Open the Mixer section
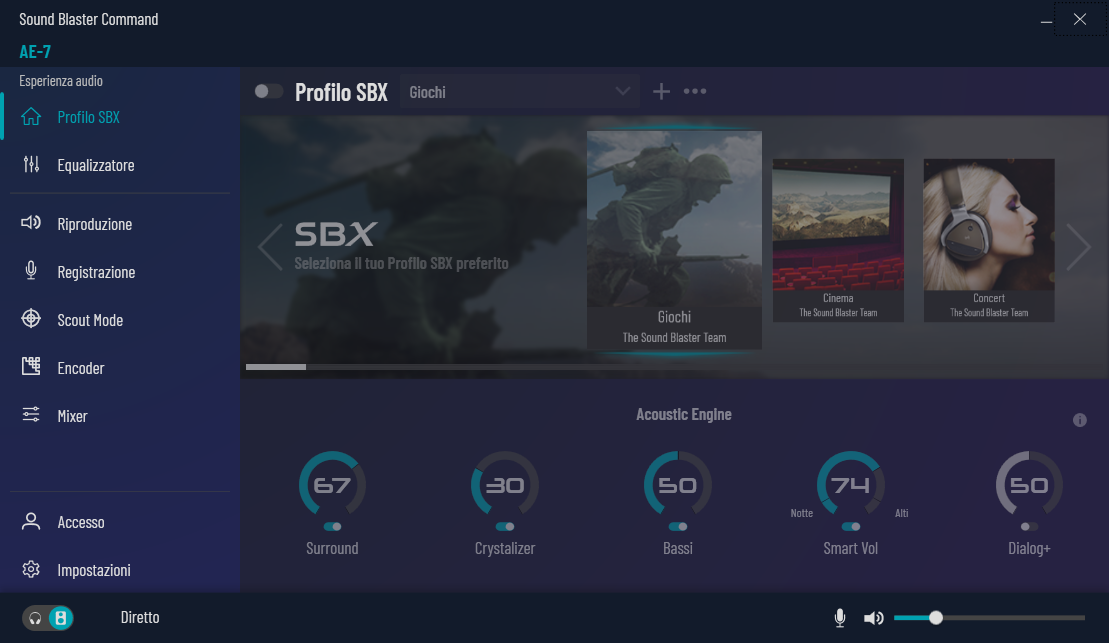Screen dimensions: 1109x643 (72, 416)
